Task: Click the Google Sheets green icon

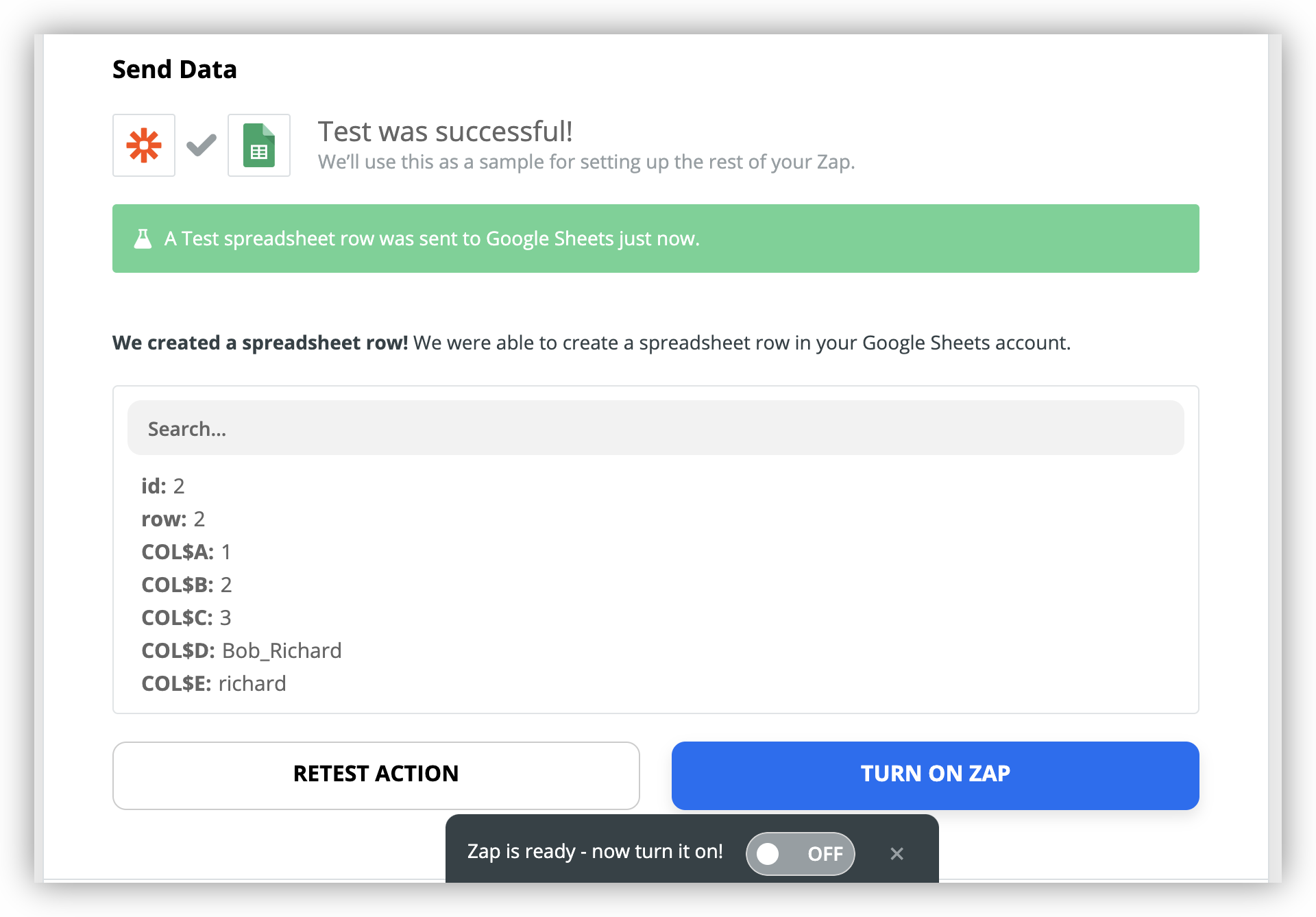Action: pos(259,145)
